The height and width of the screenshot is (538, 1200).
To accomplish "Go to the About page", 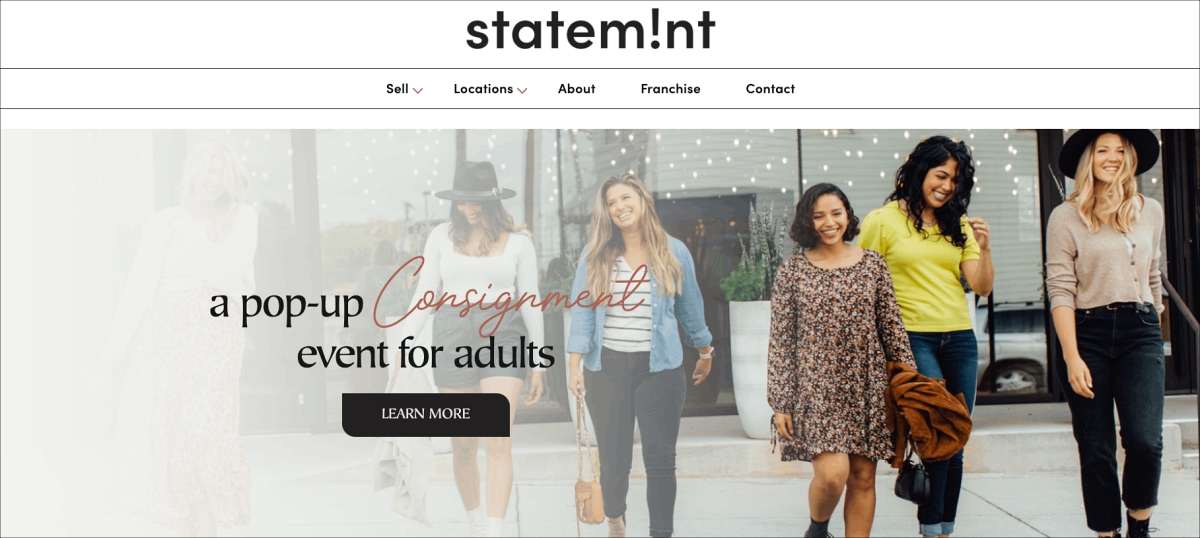I will pyautogui.click(x=577, y=89).
